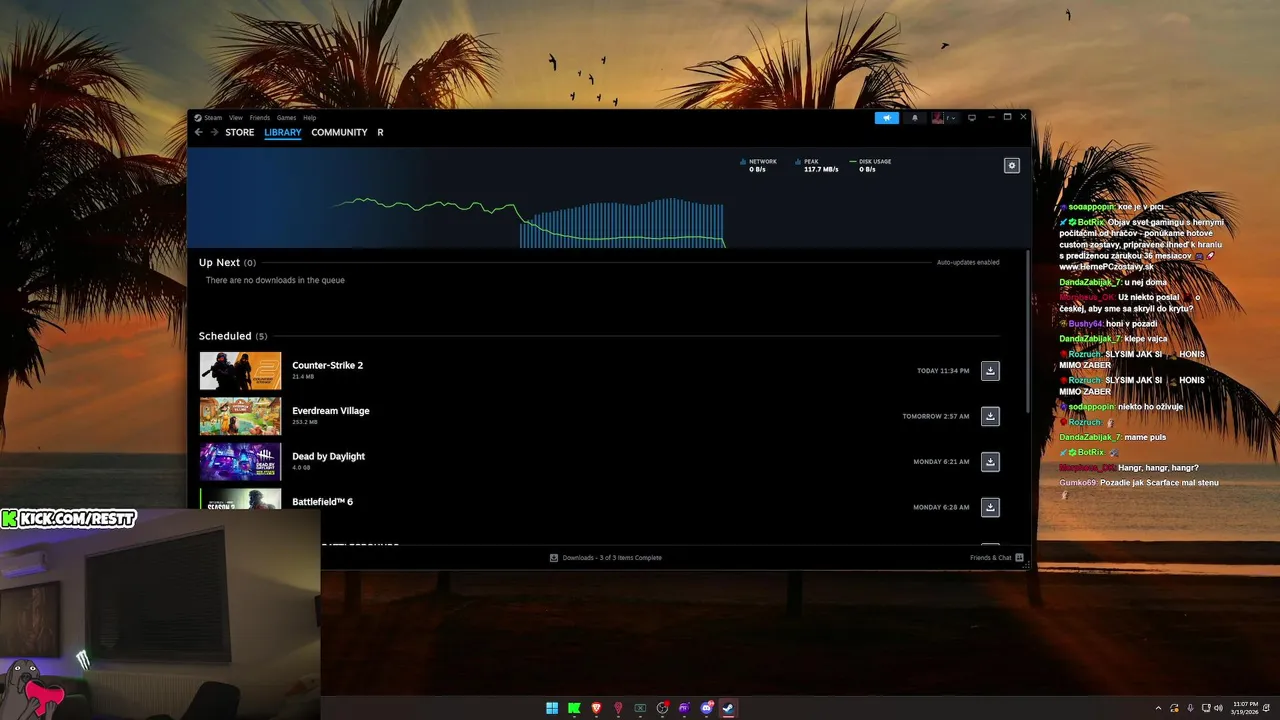Open the Games menu

286,118
